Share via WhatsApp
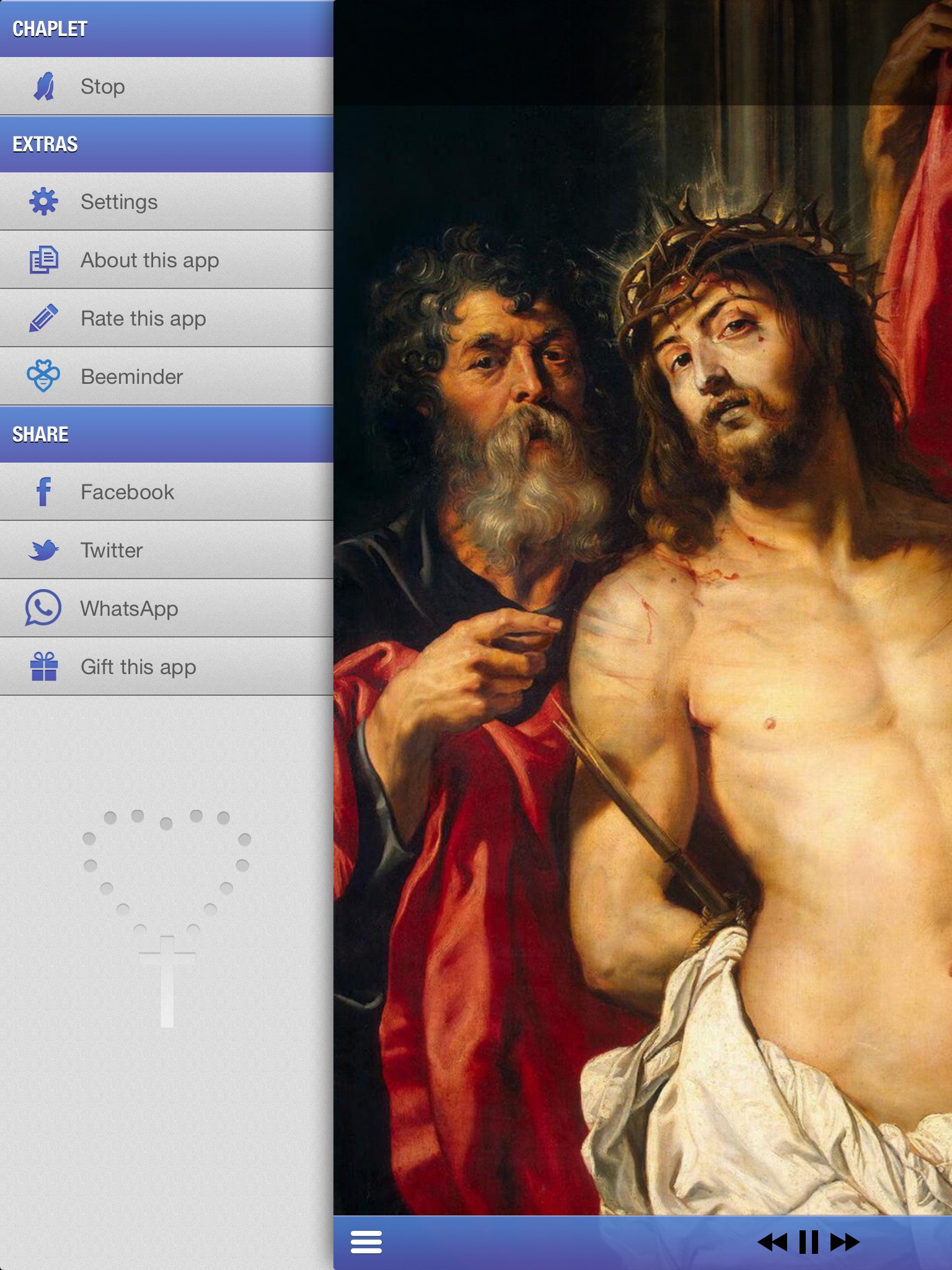The width and height of the screenshot is (952, 1270). coord(167,608)
